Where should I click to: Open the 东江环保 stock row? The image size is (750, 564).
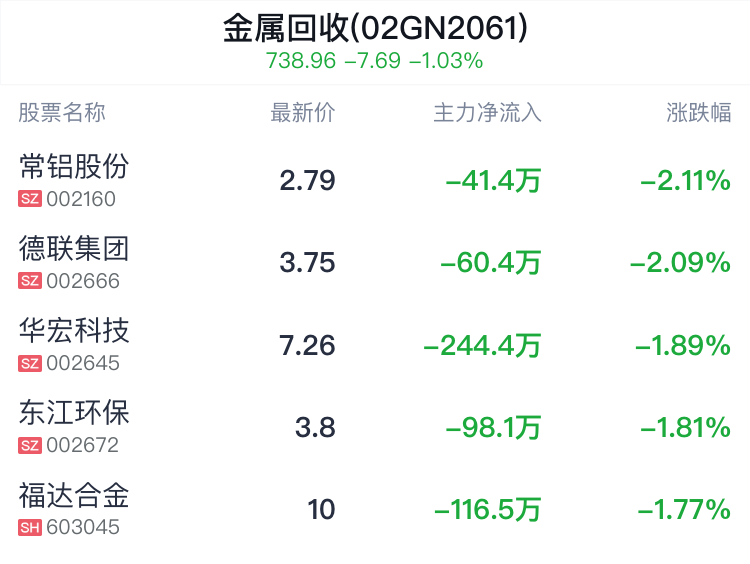(375, 427)
